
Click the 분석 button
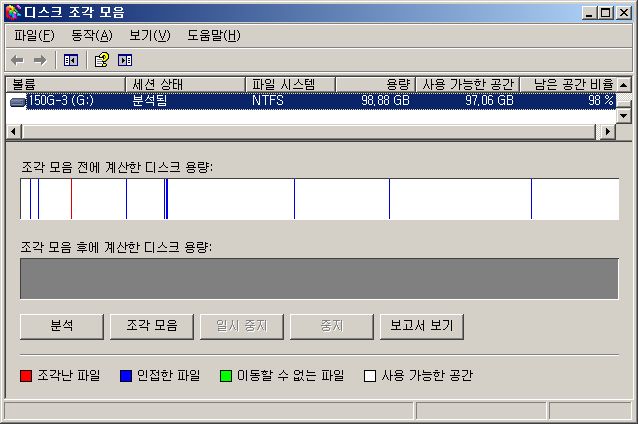62,326
